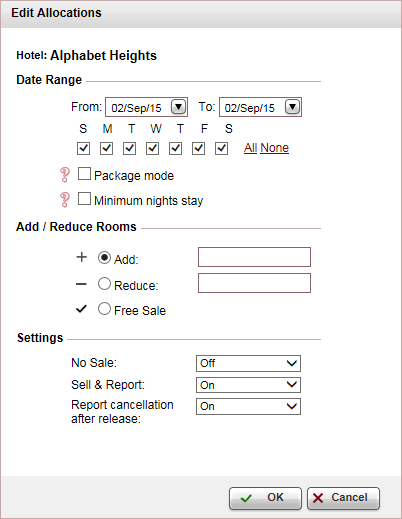
Task: Confirm with the OK button
Action: click(265, 498)
